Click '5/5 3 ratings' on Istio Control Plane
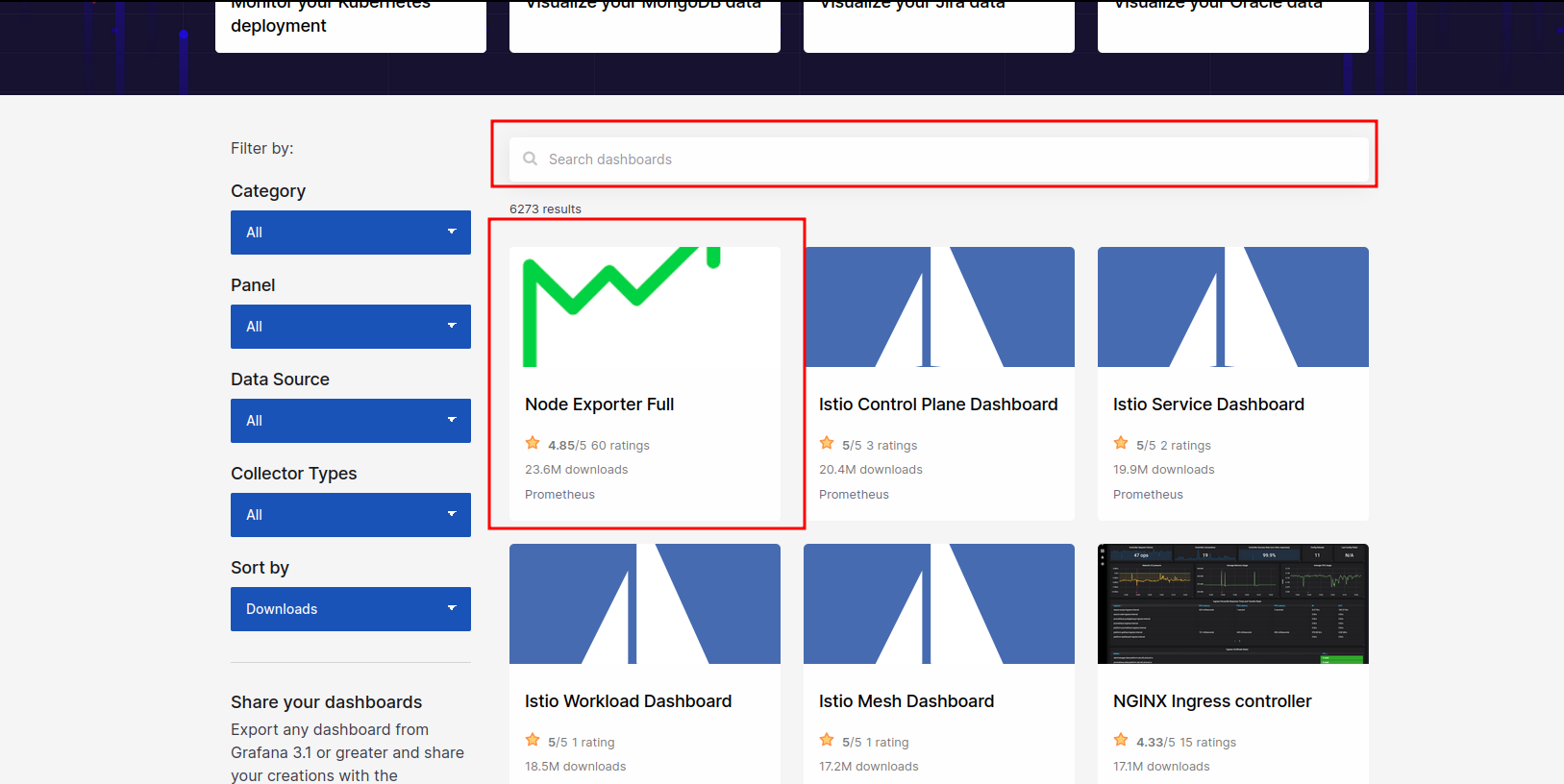 (880, 446)
